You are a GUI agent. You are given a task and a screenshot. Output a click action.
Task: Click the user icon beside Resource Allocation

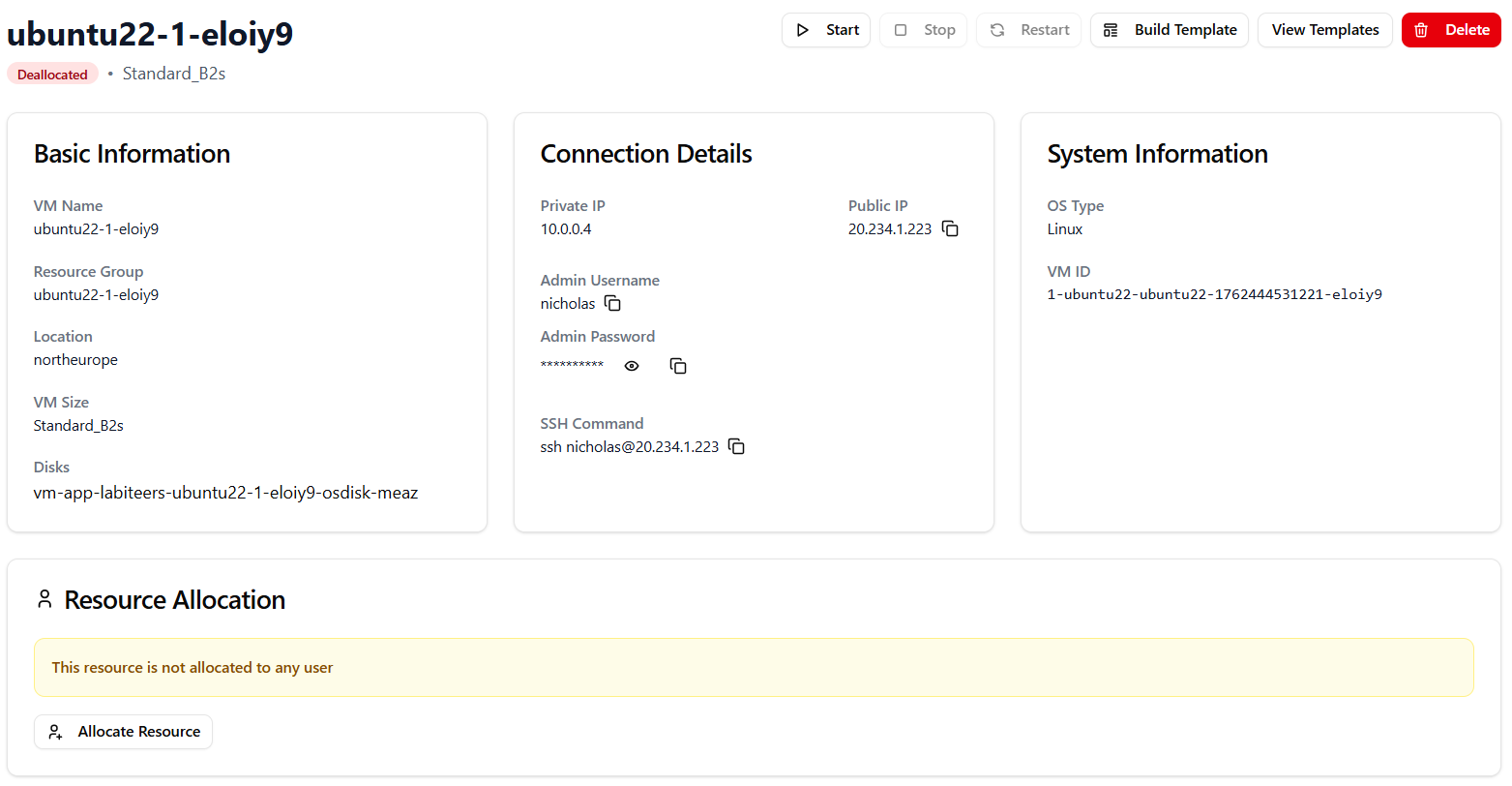[44, 600]
